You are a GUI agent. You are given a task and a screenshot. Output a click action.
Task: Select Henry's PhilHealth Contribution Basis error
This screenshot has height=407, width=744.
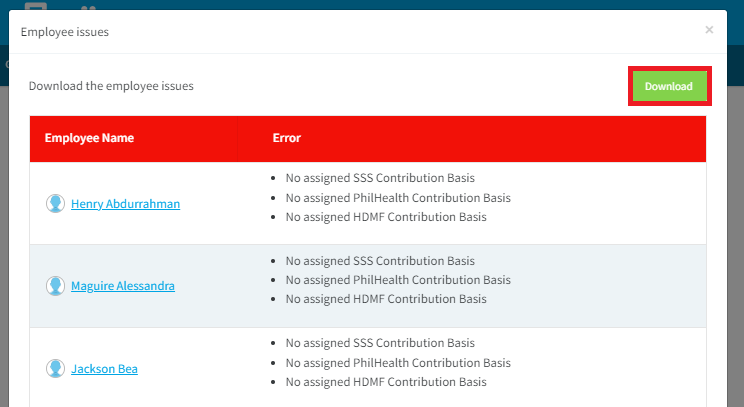tap(398, 198)
